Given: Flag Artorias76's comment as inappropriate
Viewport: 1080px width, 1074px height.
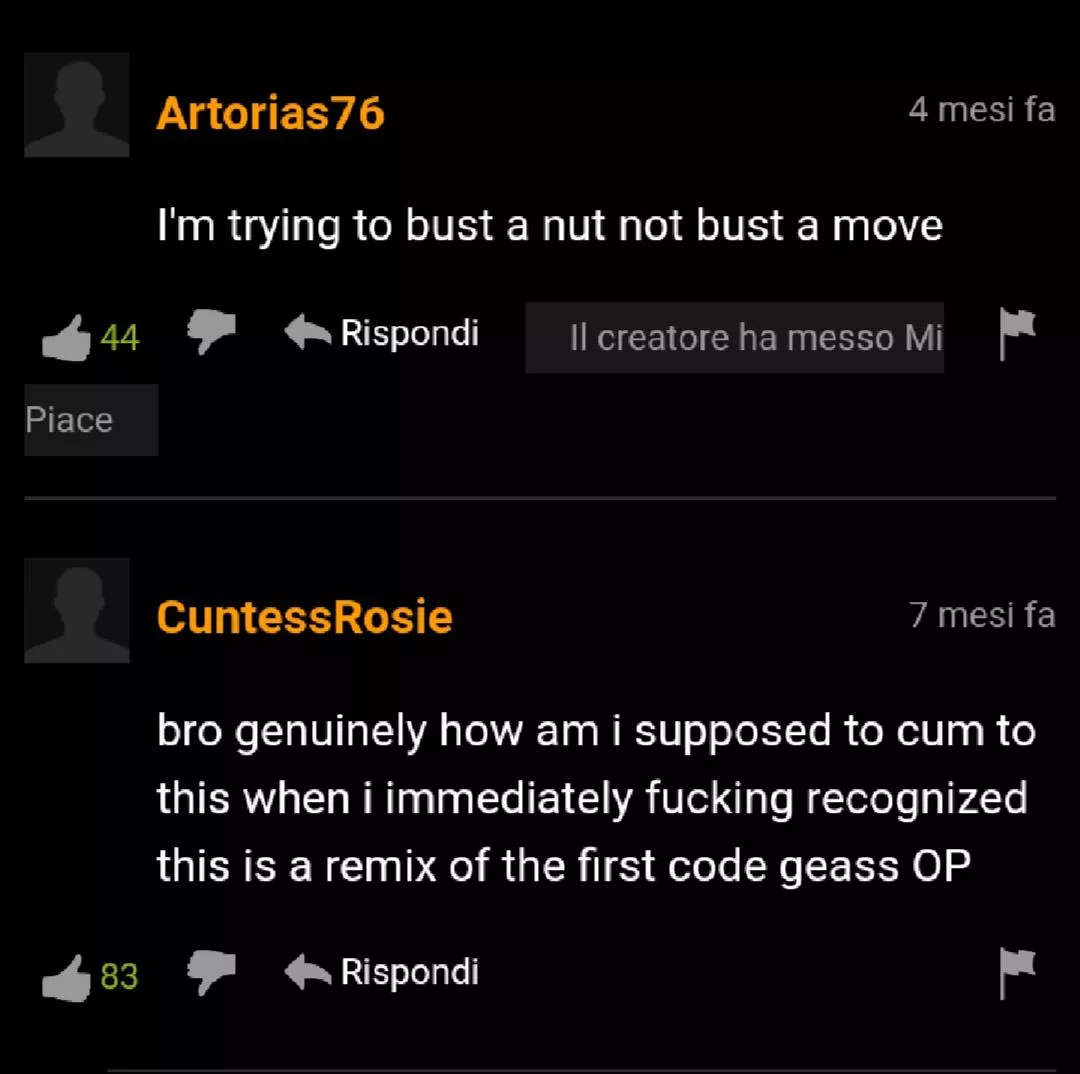Looking at the screenshot, I should click(1017, 333).
